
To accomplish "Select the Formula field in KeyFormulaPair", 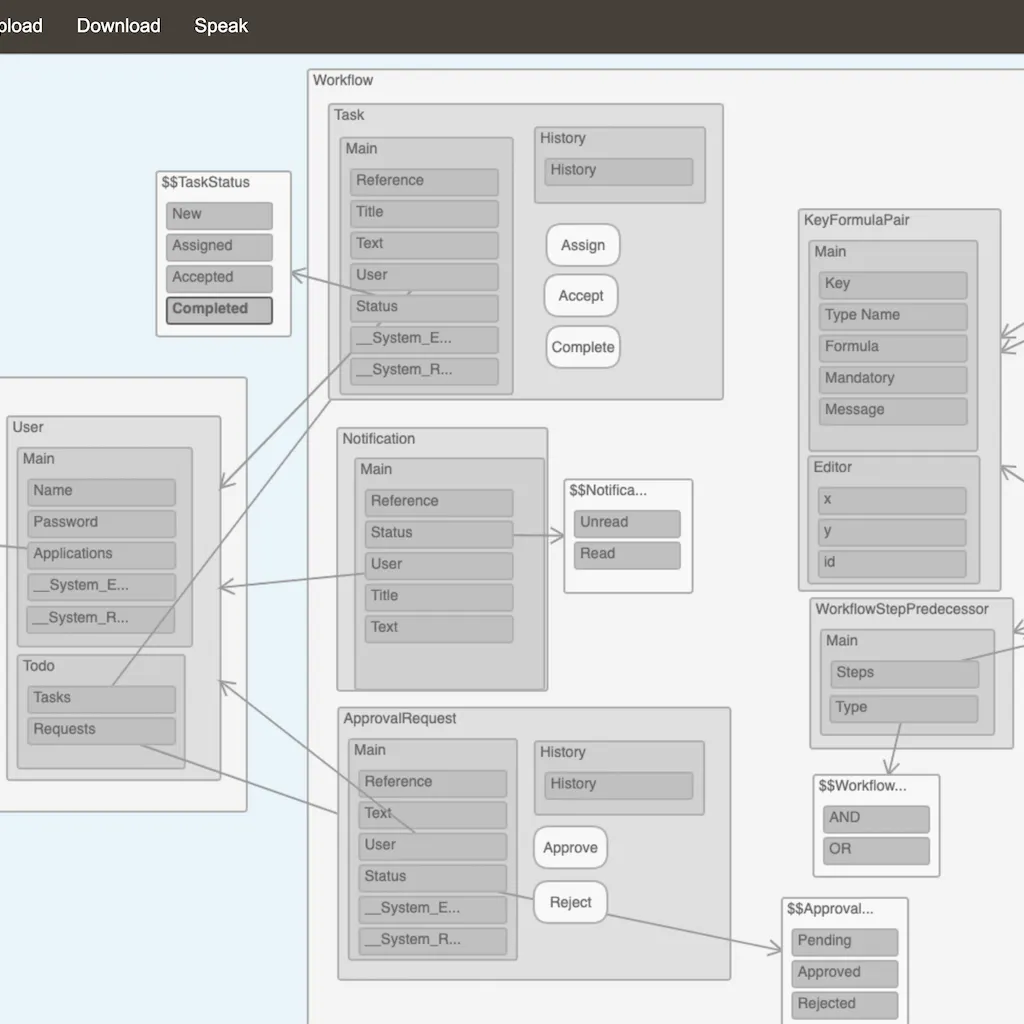I will [x=892, y=347].
